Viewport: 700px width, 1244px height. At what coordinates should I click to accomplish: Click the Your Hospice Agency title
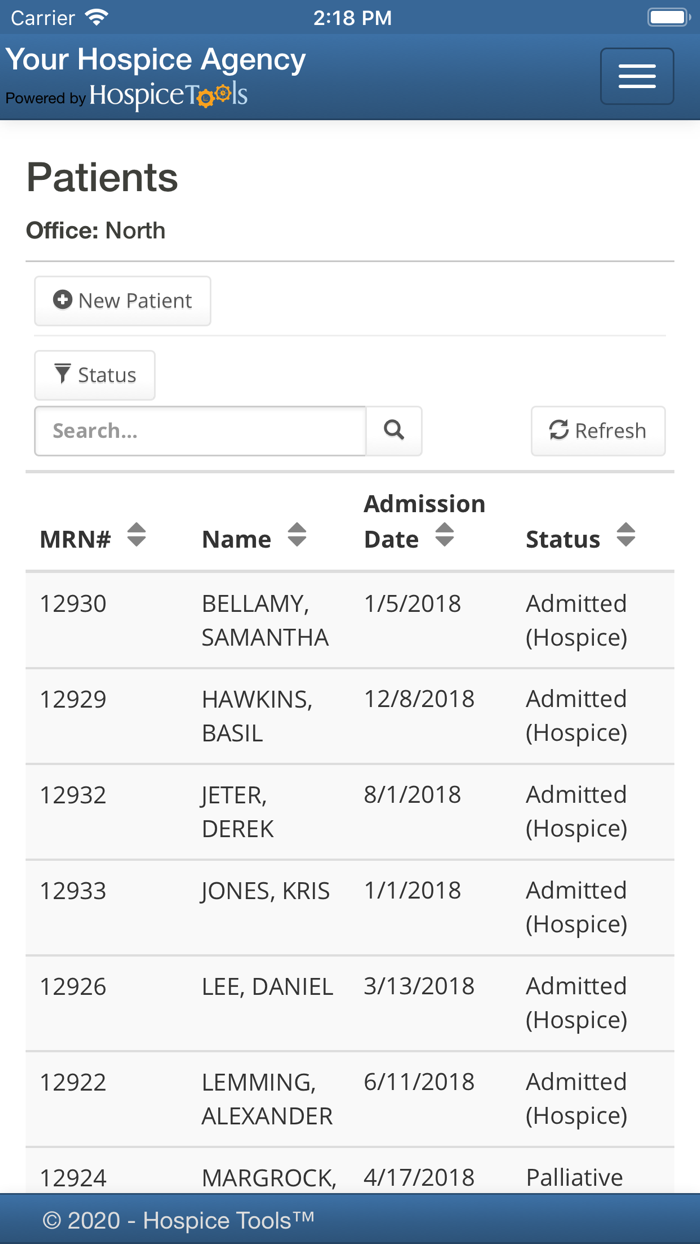click(x=155, y=60)
